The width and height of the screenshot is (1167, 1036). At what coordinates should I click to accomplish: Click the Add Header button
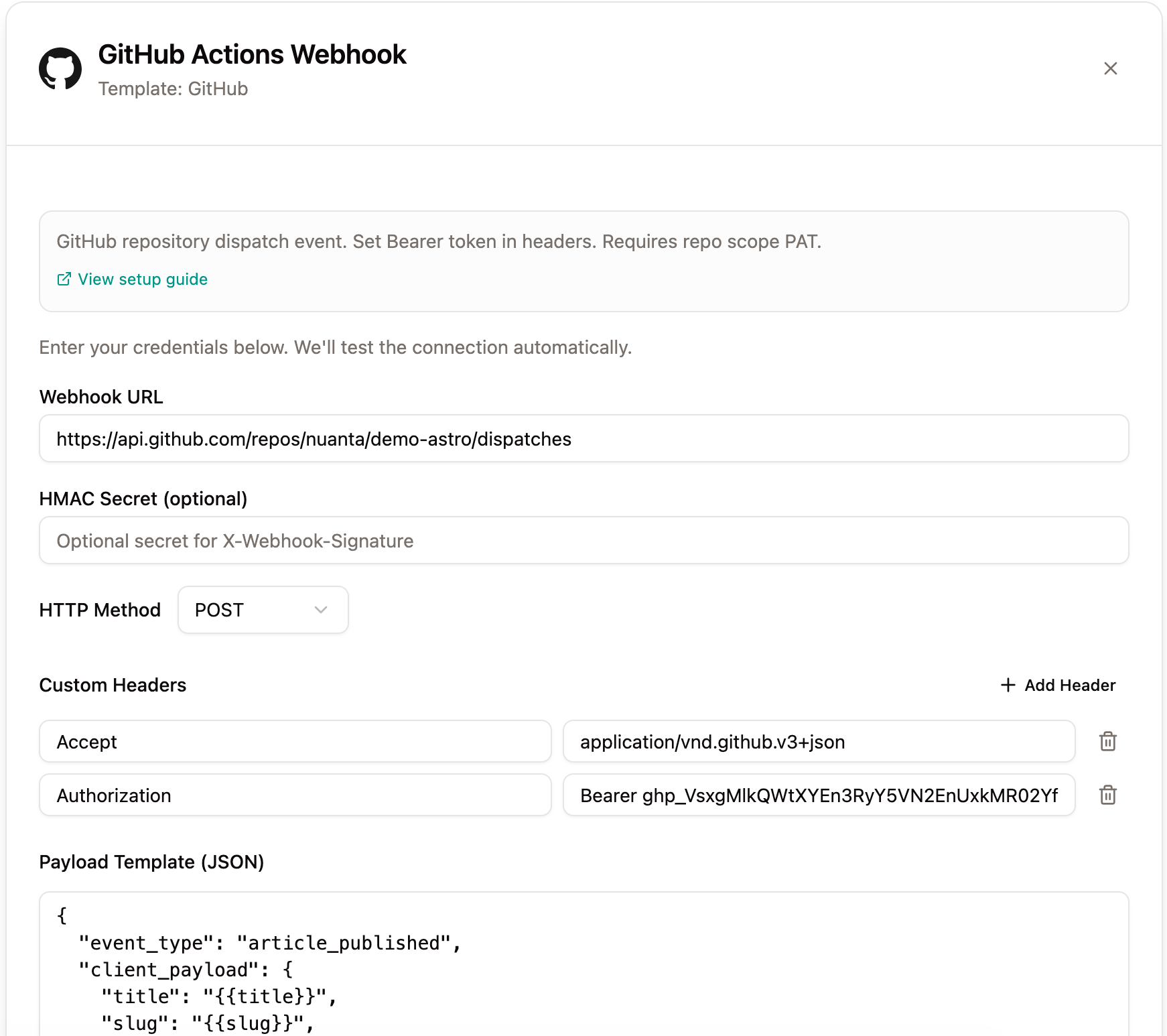click(x=1057, y=685)
